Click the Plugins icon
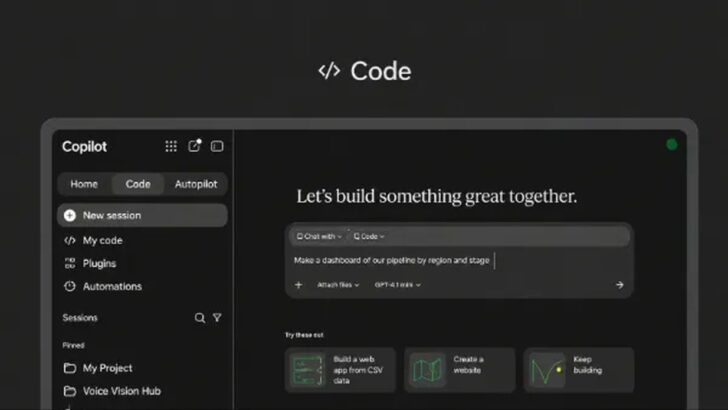The image size is (728, 410). click(x=70, y=263)
